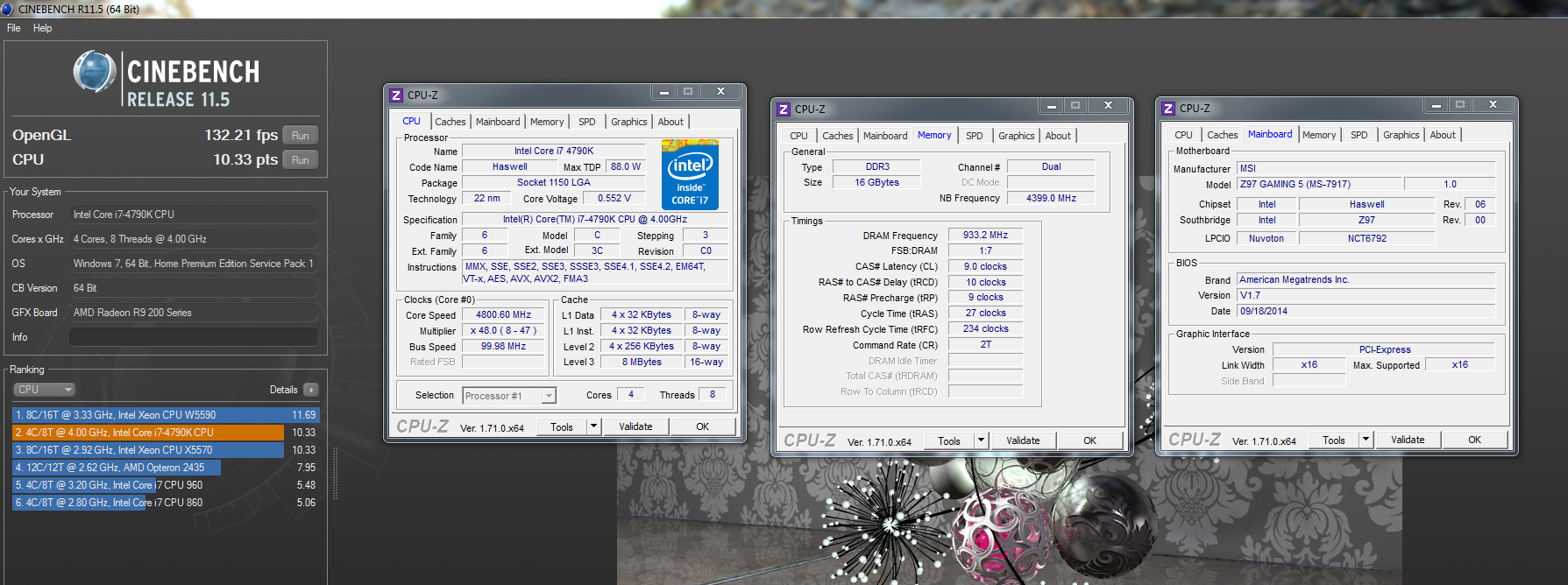Click the CPU-Z icon in first window title bar
1568x585 pixels.
click(396, 95)
